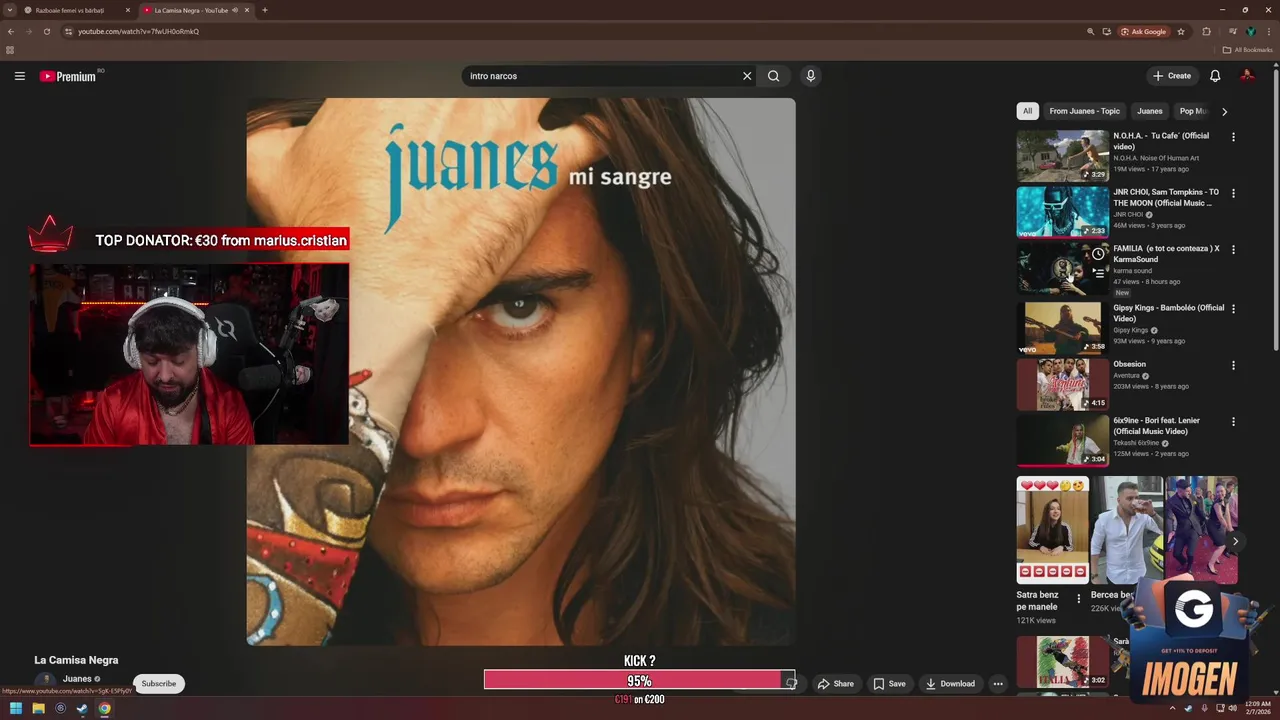Open the YouTube account avatar menu

pos(1247,76)
